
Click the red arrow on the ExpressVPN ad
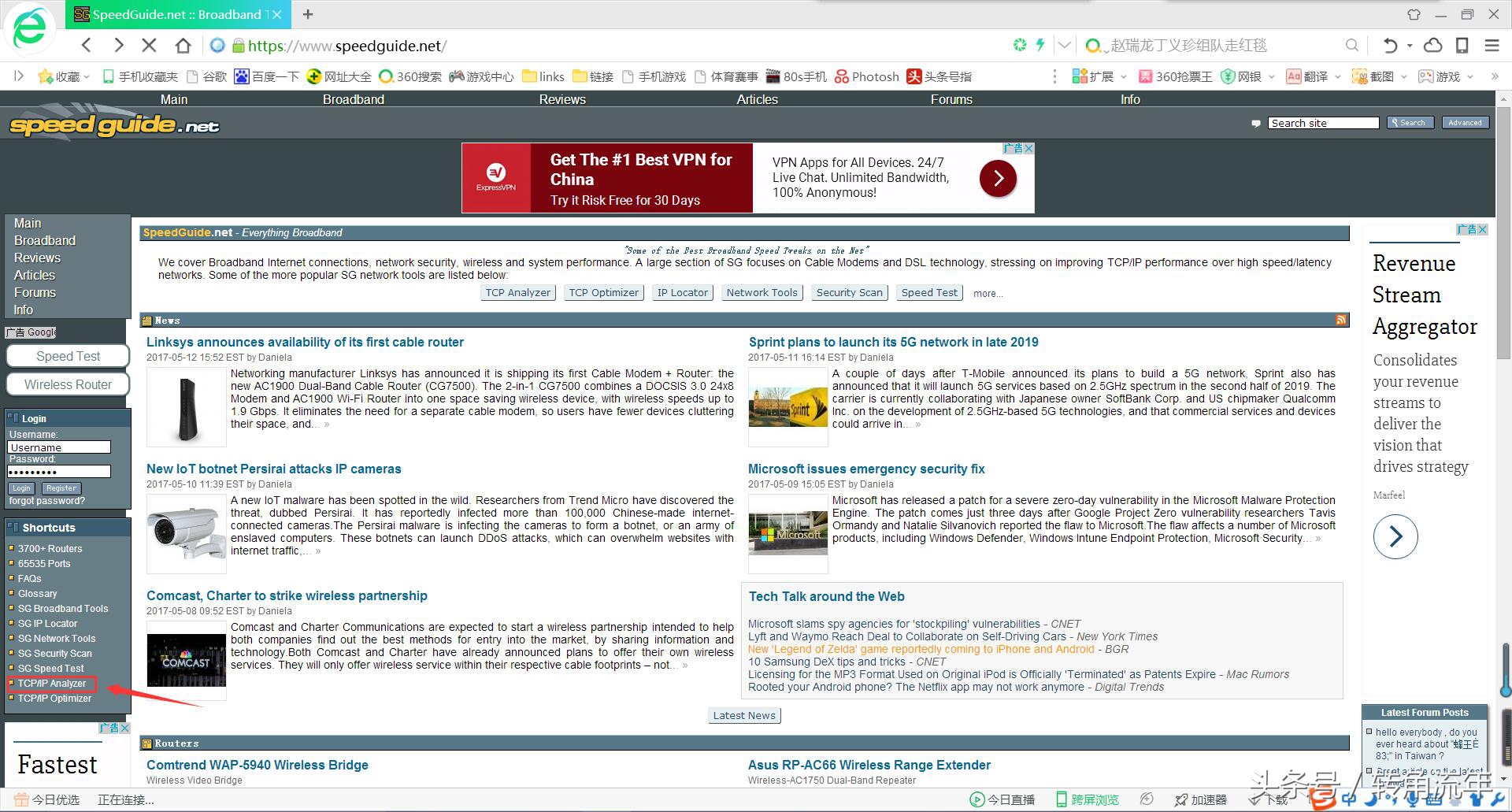998,178
